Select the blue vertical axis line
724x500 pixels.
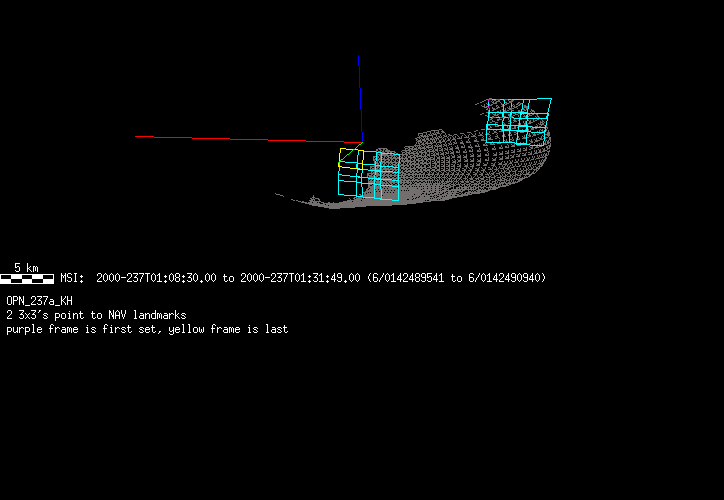pos(361,99)
